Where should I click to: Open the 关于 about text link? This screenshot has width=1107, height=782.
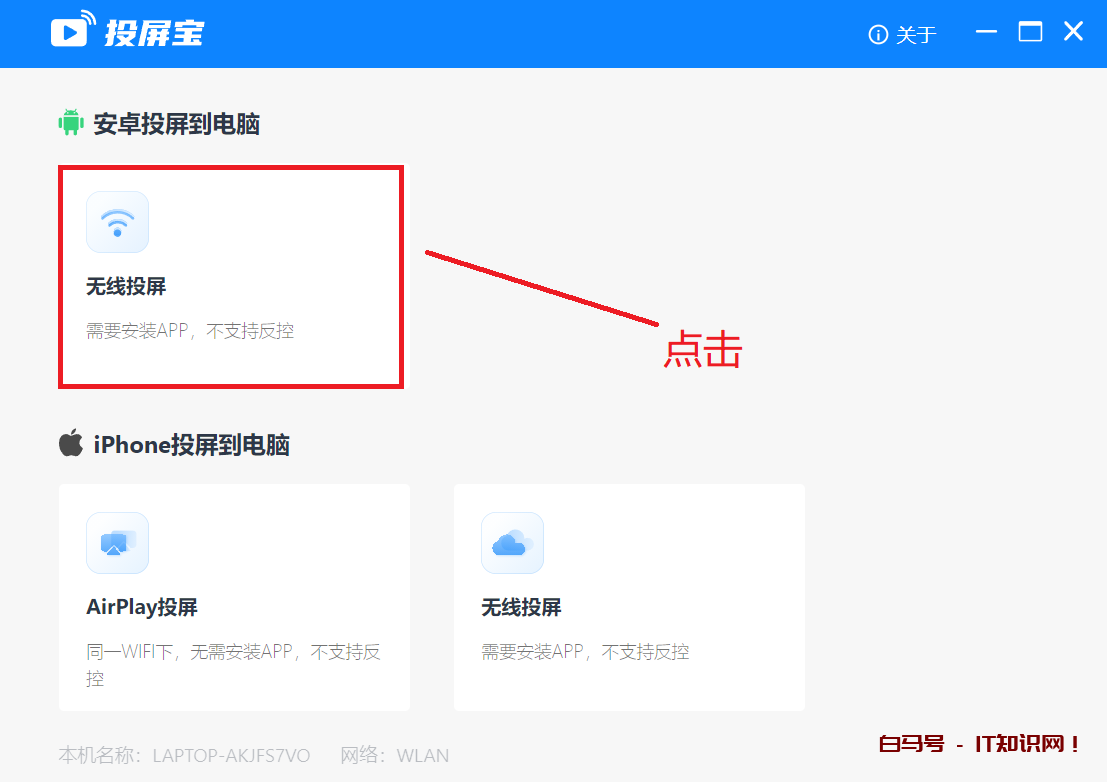tap(916, 35)
